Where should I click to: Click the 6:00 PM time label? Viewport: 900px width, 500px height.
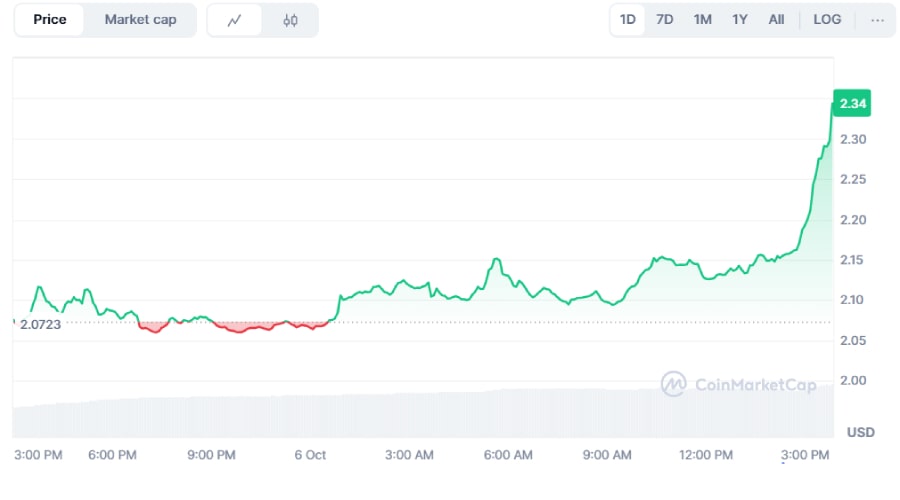click(112, 455)
